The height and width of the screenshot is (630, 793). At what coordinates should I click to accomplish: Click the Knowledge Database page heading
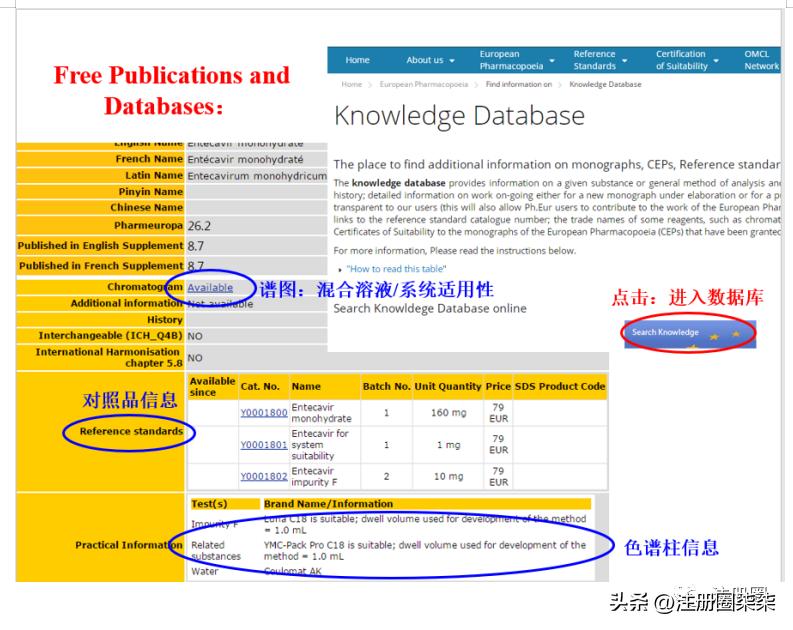click(x=459, y=116)
